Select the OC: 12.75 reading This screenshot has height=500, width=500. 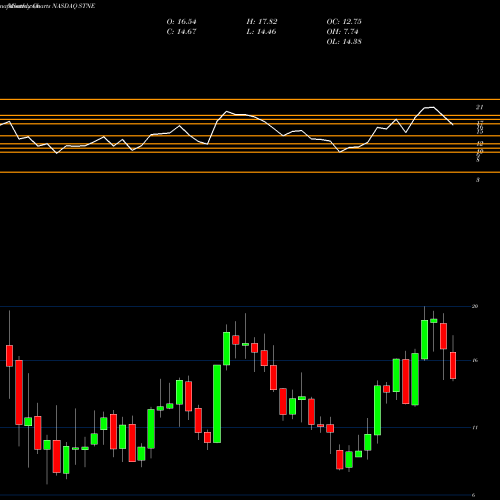click(344, 22)
